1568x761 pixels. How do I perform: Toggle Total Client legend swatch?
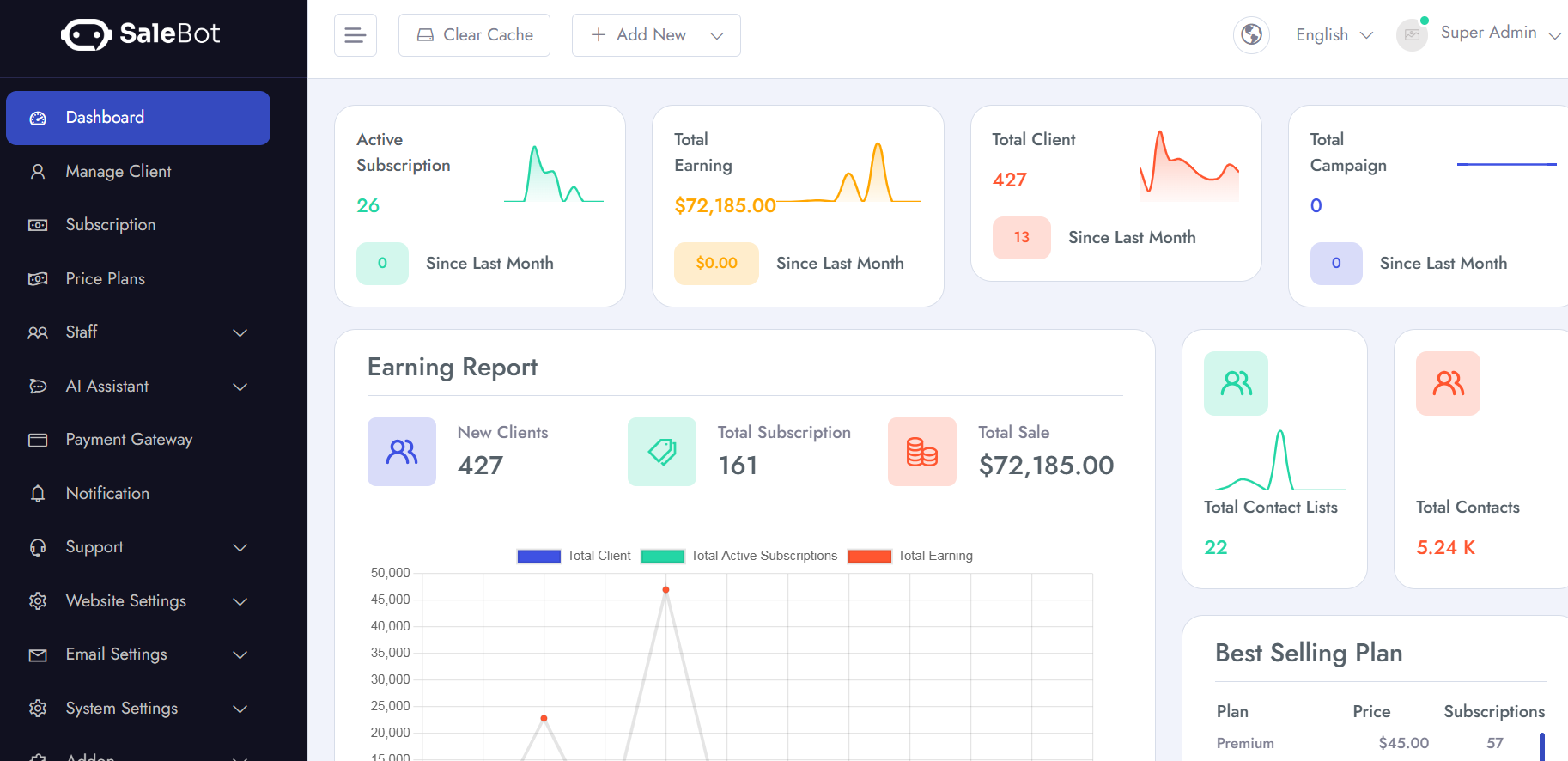539,556
